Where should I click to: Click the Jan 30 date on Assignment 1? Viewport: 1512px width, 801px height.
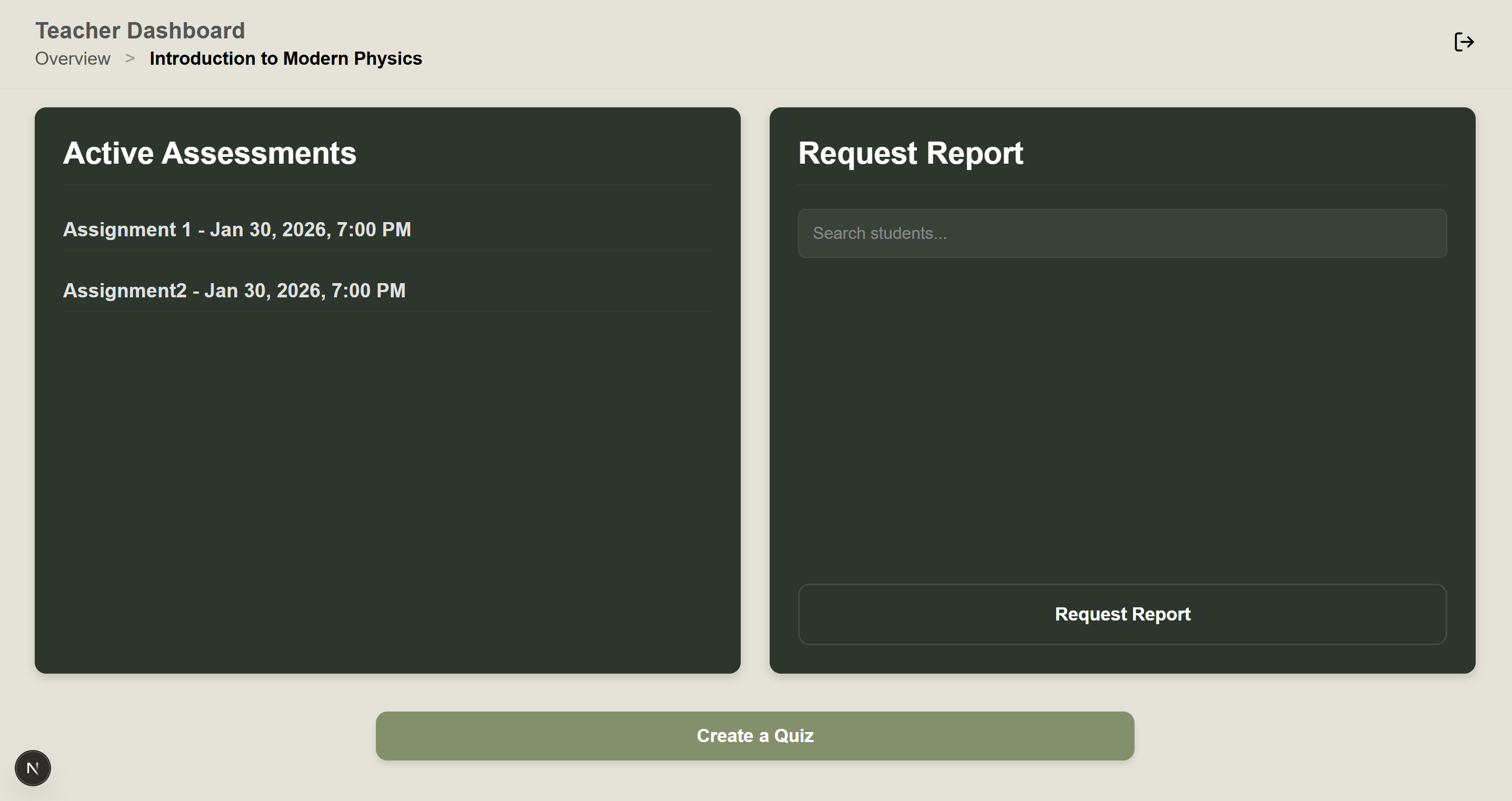point(241,229)
